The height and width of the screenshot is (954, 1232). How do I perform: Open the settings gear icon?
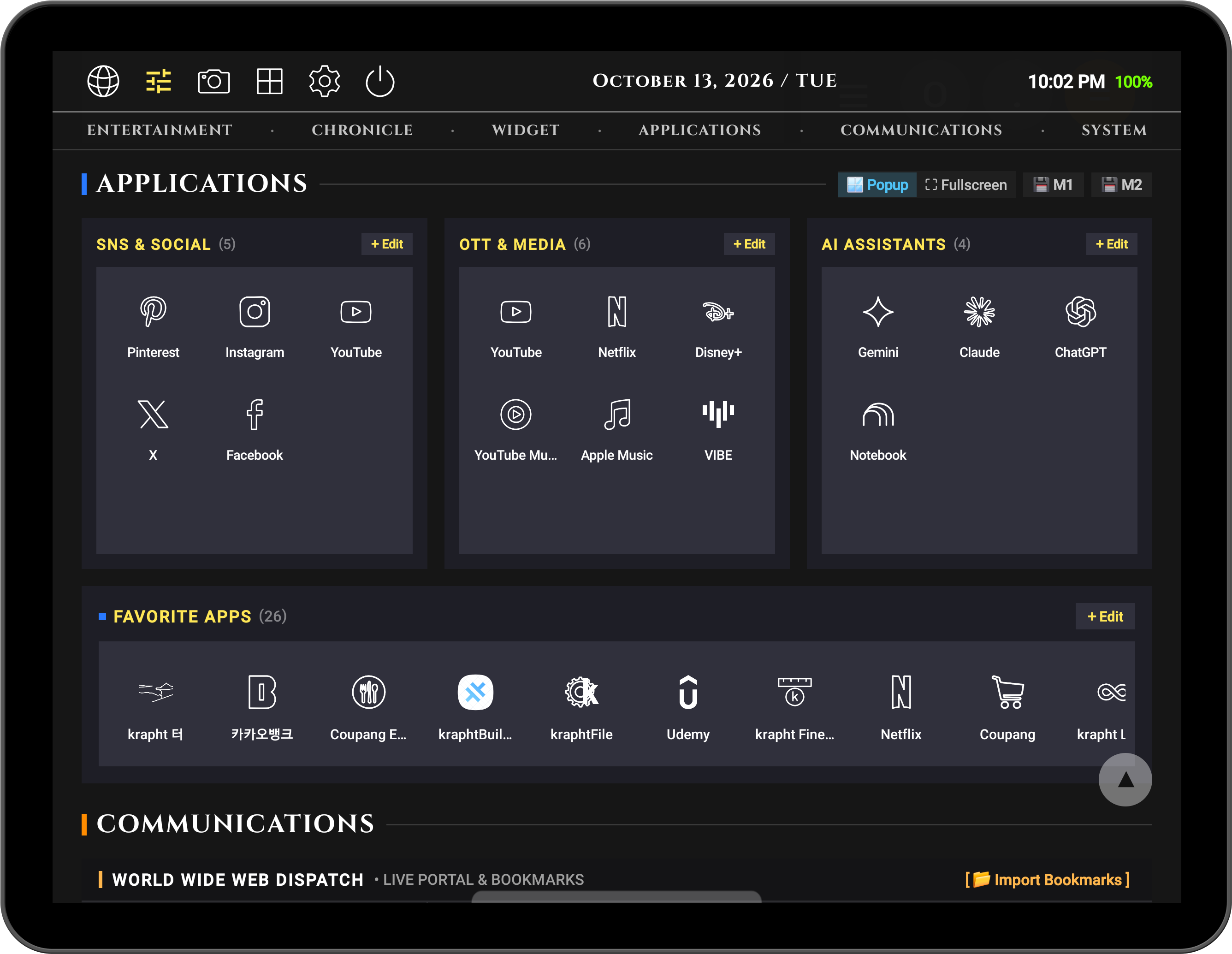[x=324, y=81]
